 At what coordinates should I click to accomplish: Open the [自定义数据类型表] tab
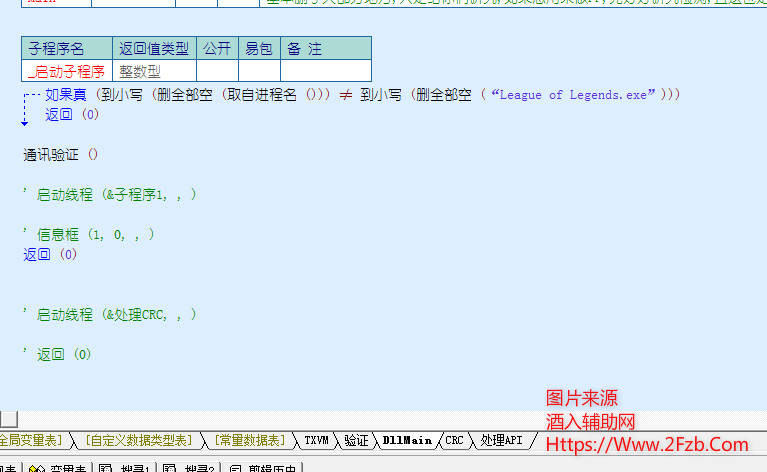[x=139, y=441]
